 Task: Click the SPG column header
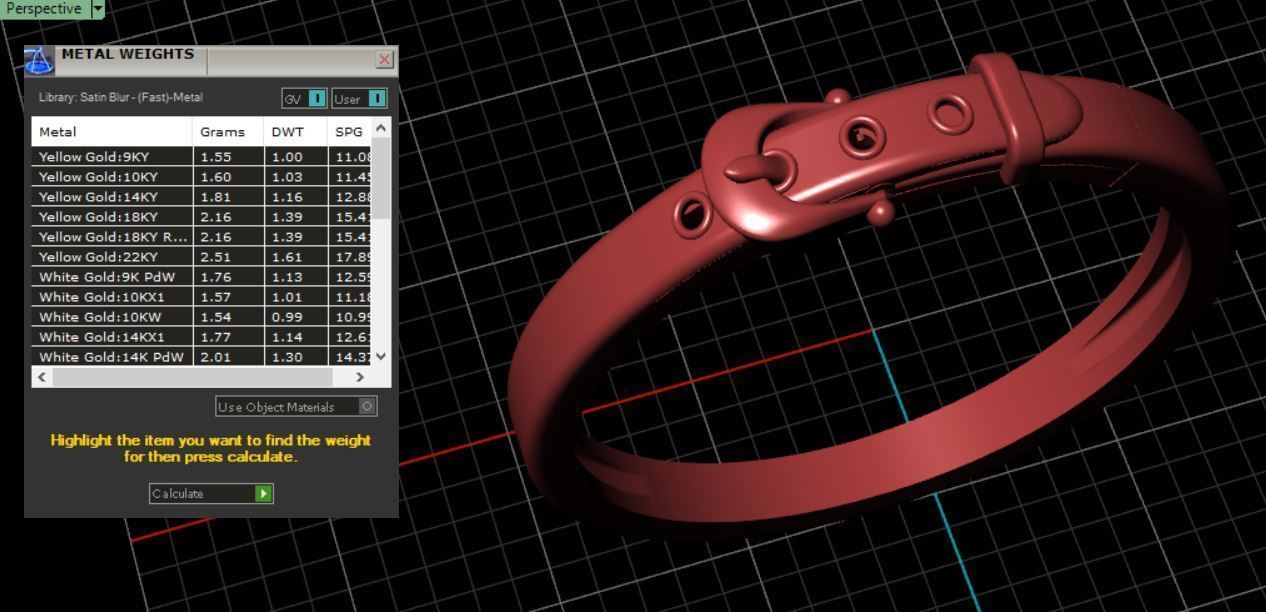pyautogui.click(x=349, y=132)
